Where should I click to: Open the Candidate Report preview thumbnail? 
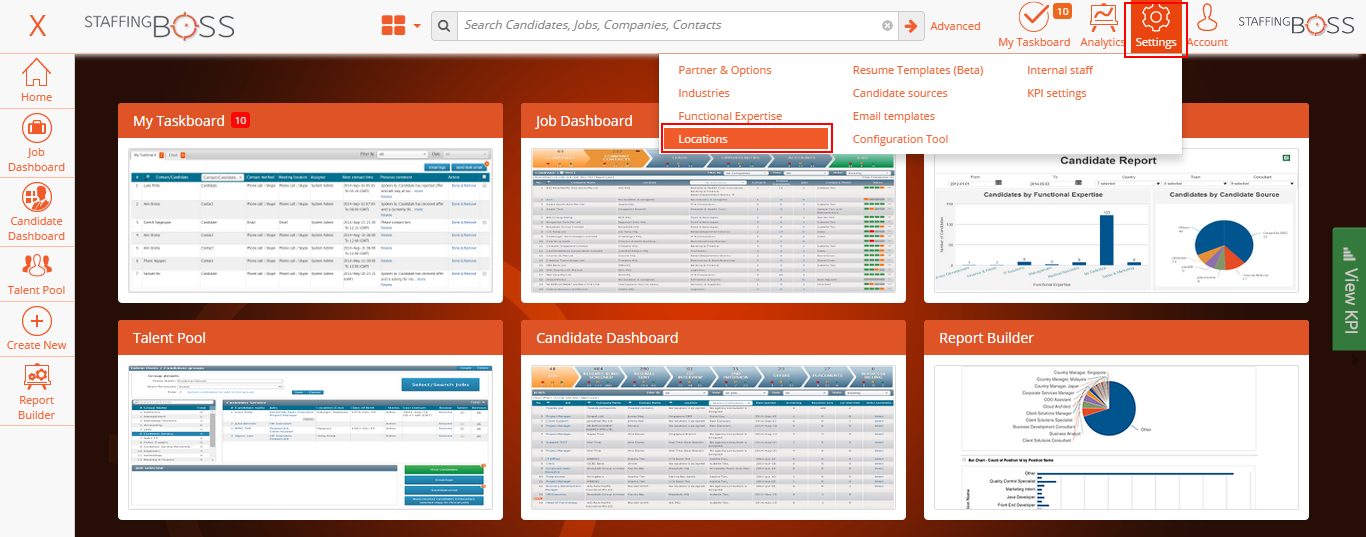pyautogui.click(x=1116, y=220)
